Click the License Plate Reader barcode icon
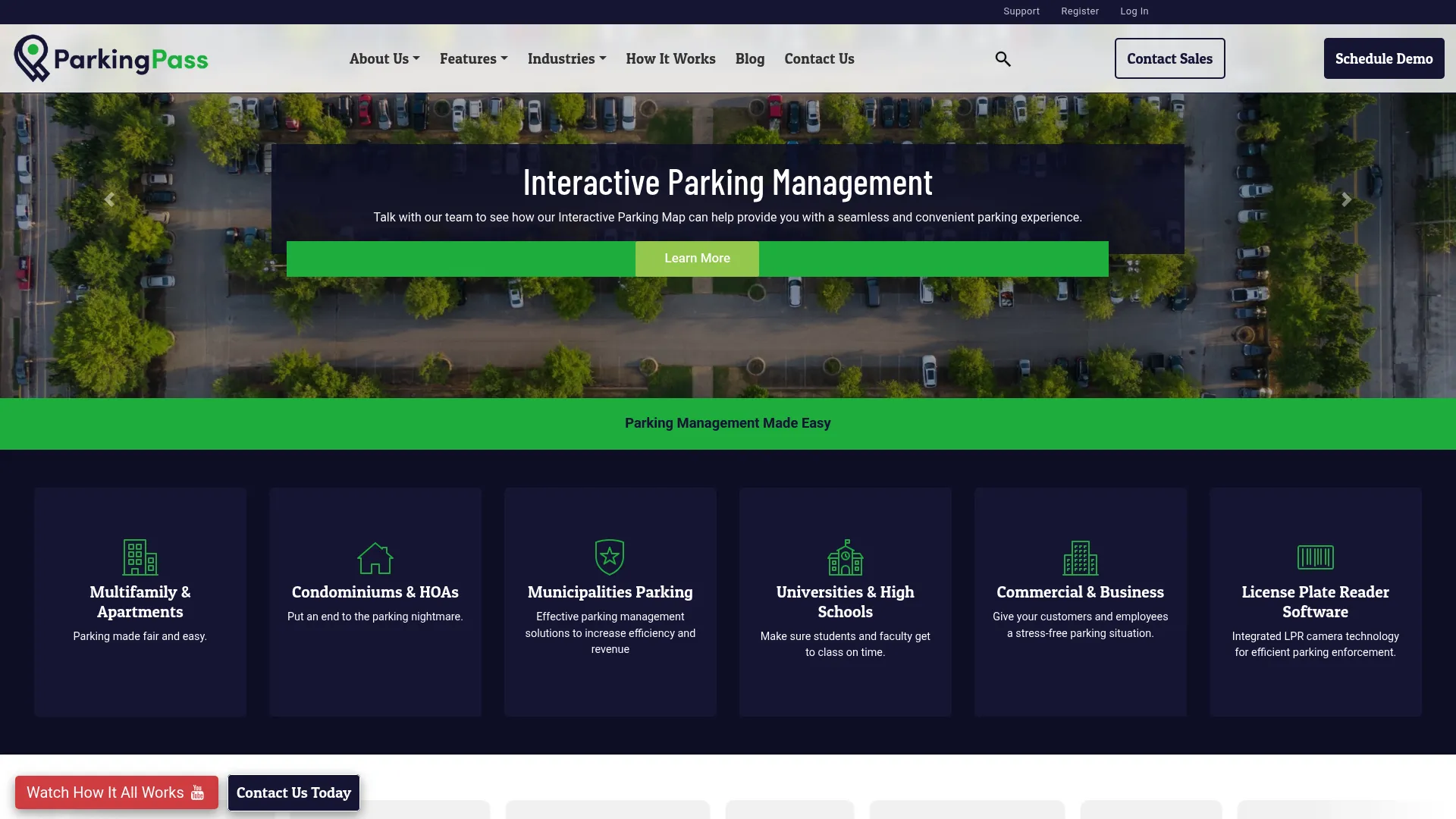 pyautogui.click(x=1316, y=557)
